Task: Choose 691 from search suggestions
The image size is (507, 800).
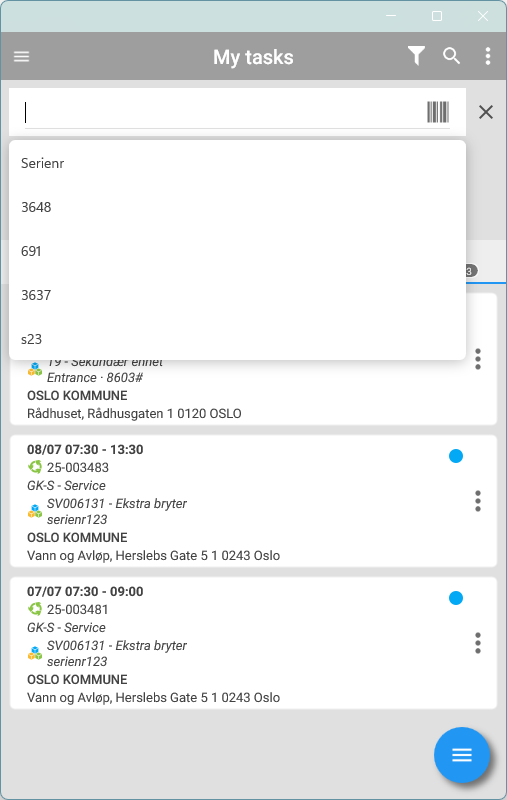Action: [x=237, y=251]
